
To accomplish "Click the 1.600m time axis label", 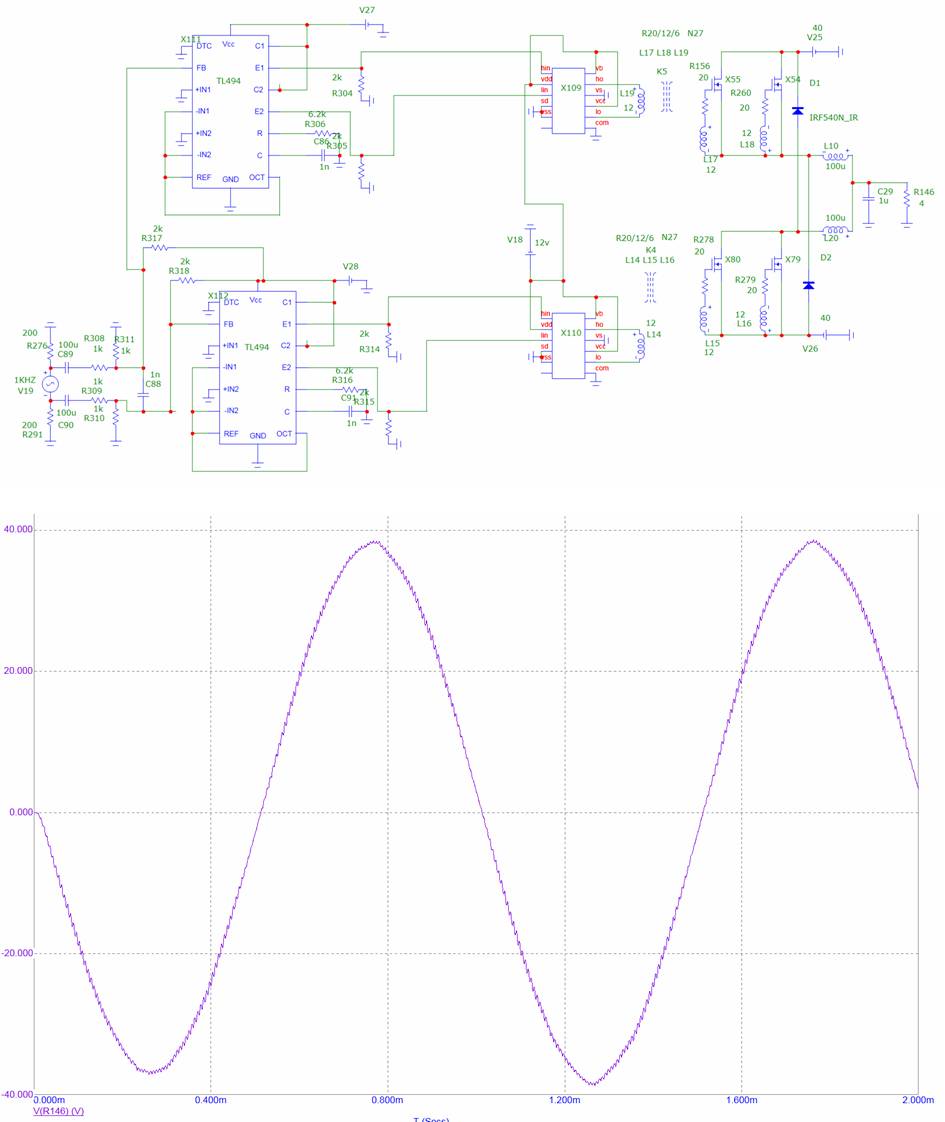I will tap(741, 1100).
